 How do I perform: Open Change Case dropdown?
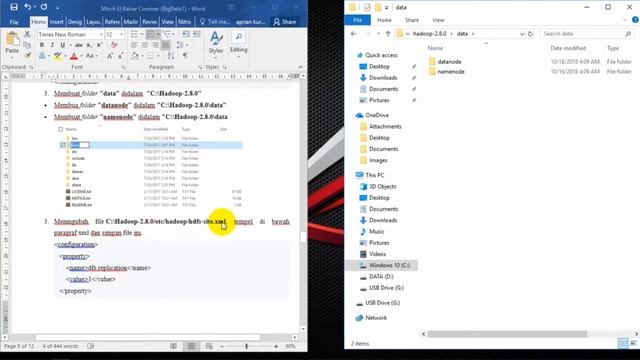pyautogui.click(x=91, y=56)
